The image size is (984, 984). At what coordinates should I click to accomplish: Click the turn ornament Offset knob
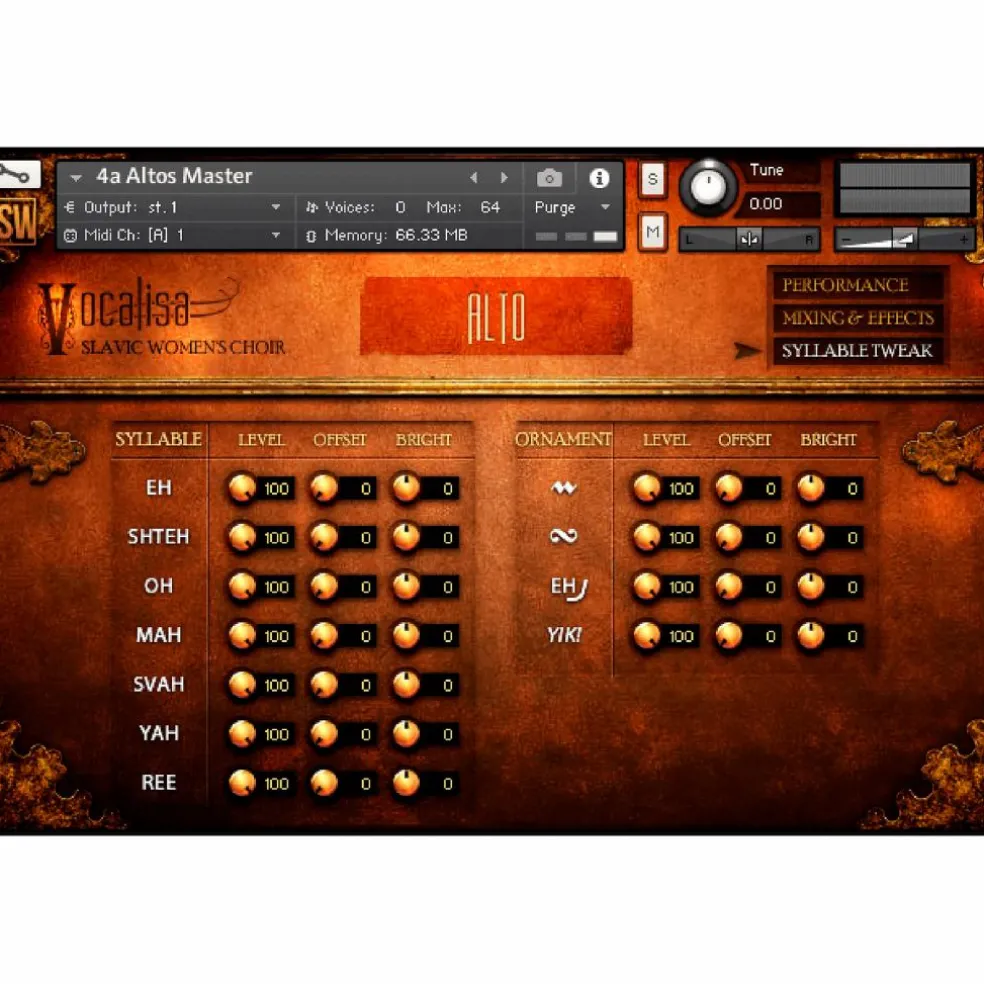click(x=729, y=537)
